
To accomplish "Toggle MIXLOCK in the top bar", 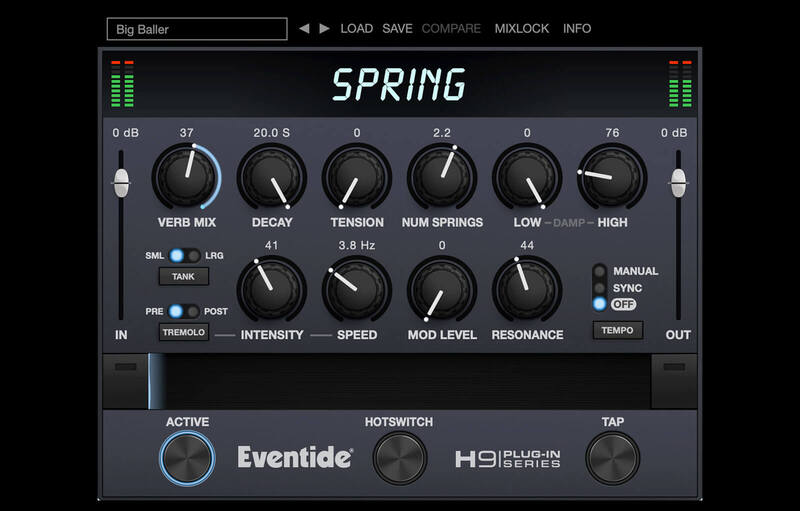I will pos(522,29).
